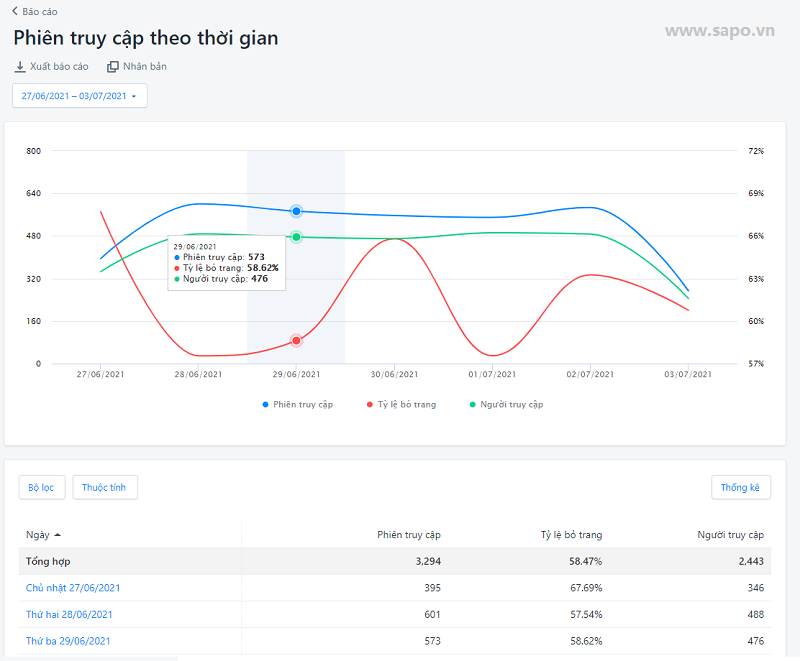Click the download icon beside Xuất báo cáo
This screenshot has height=661, width=800.
(21, 66)
